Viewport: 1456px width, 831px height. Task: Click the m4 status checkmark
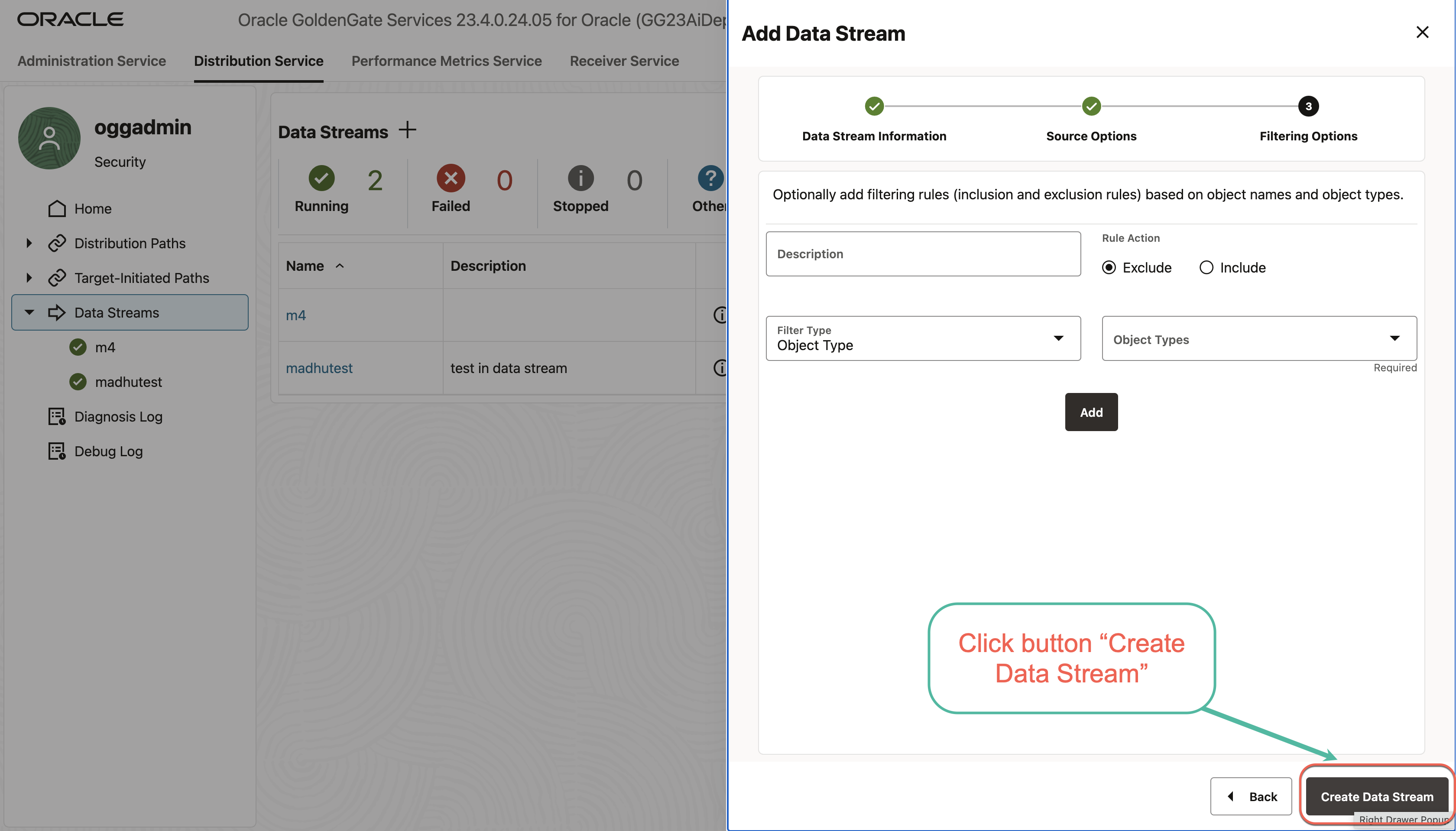(x=78, y=347)
